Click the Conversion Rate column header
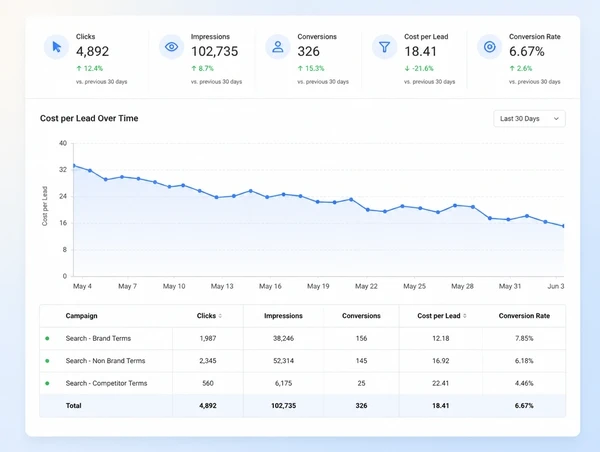600x452 pixels. pyautogui.click(x=524, y=316)
